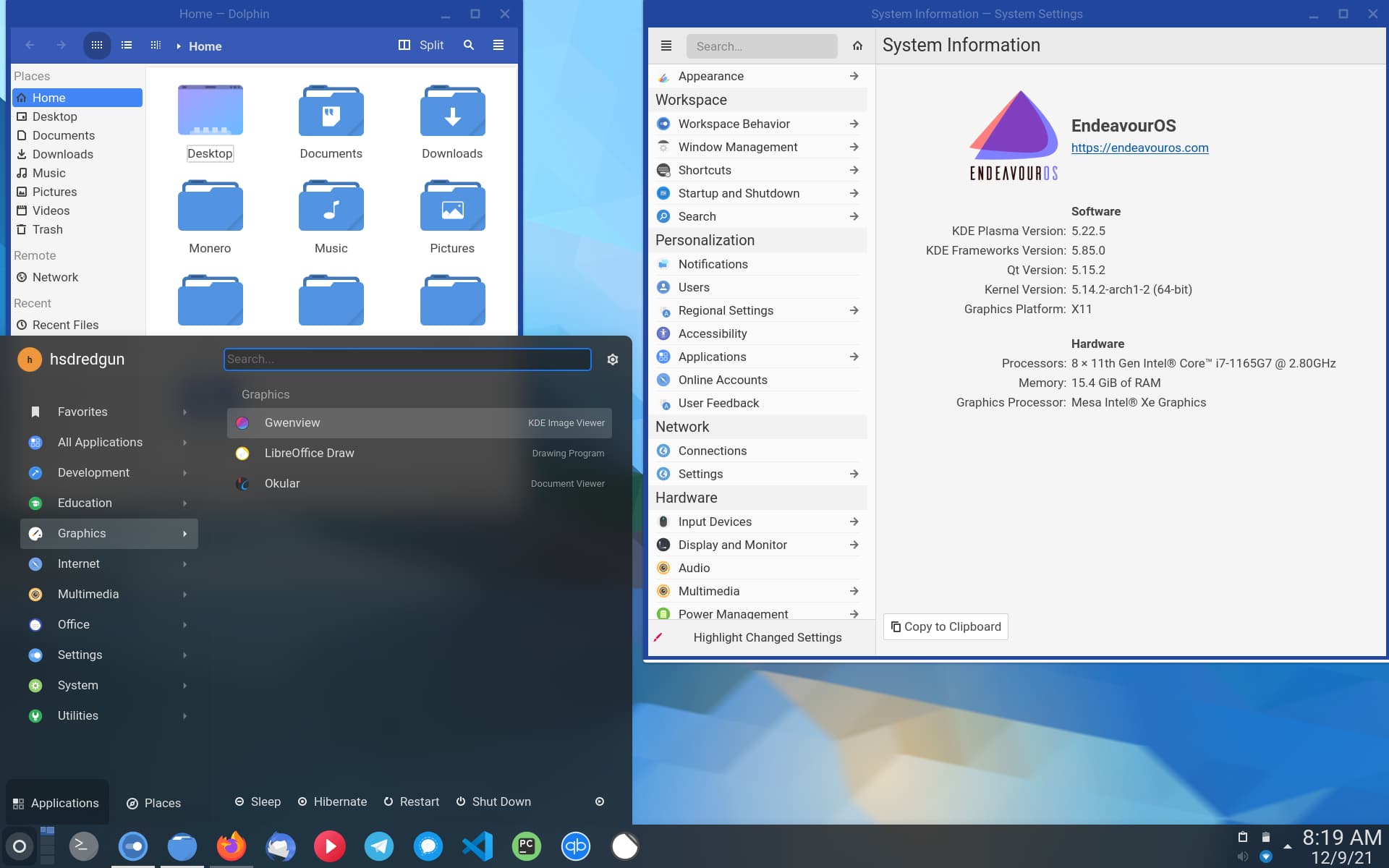The width and height of the screenshot is (1389, 868).
Task: Click Shut Down power button
Action: [x=493, y=802]
